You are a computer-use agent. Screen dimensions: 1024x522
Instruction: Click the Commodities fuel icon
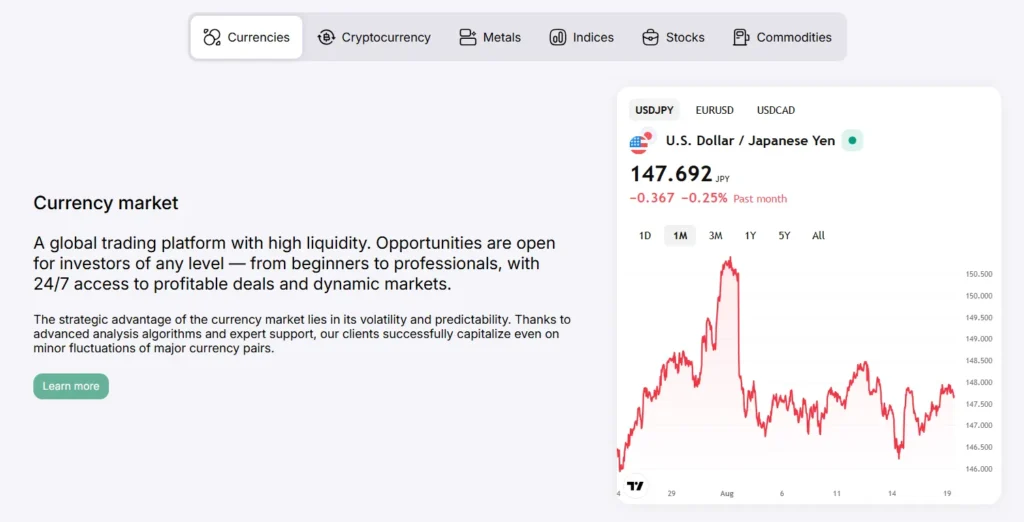point(741,37)
